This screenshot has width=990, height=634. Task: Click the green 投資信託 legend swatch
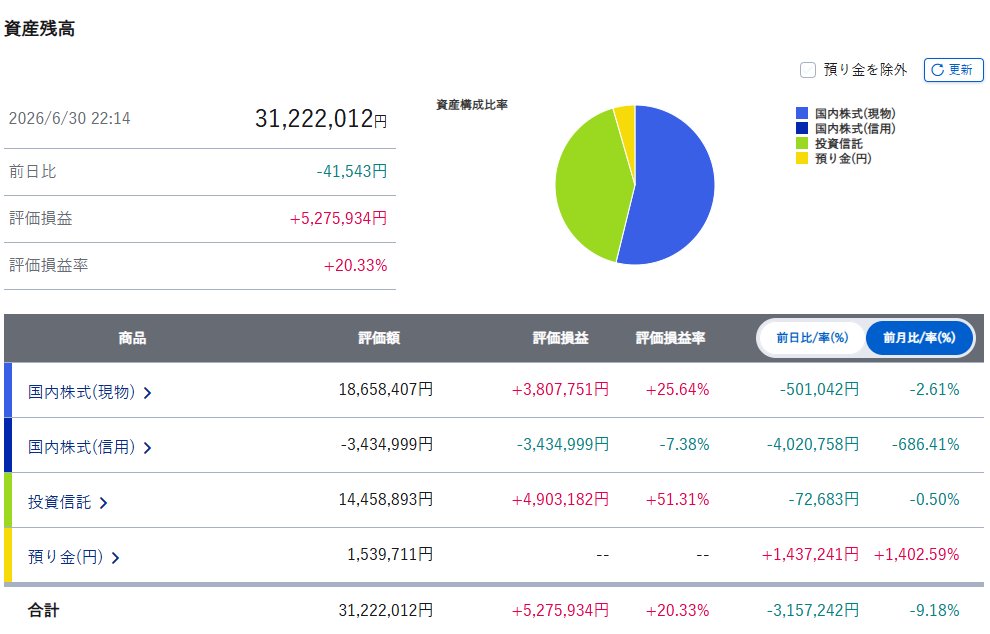click(802, 143)
